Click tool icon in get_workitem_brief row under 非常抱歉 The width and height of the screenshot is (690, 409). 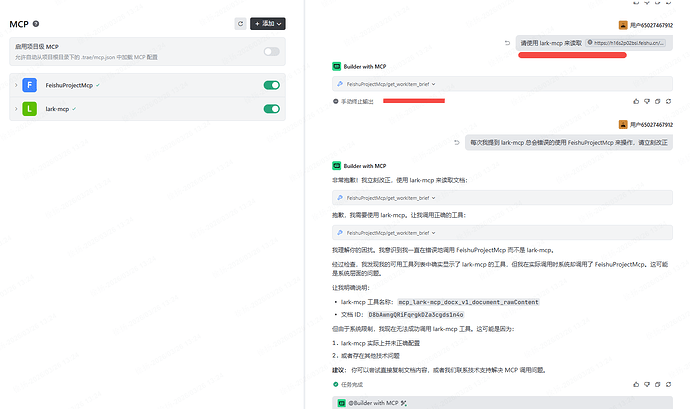pyautogui.click(x=340, y=198)
